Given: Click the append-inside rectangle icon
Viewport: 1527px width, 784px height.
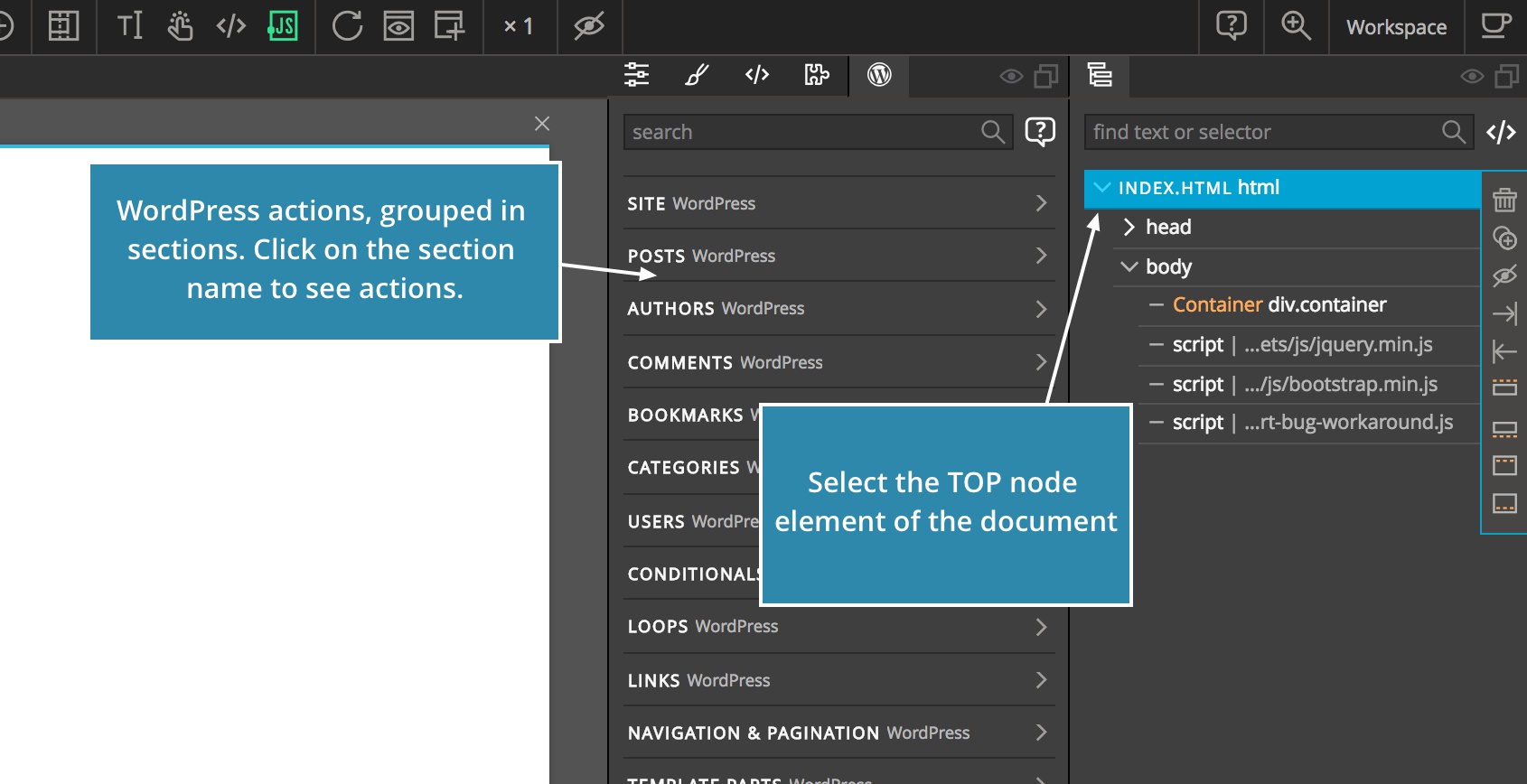Looking at the screenshot, I should [1504, 503].
